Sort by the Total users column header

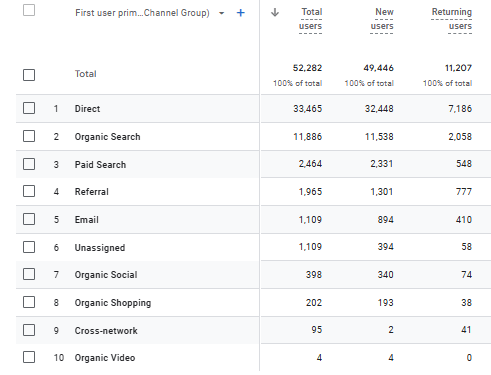click(x=311, y=19)
